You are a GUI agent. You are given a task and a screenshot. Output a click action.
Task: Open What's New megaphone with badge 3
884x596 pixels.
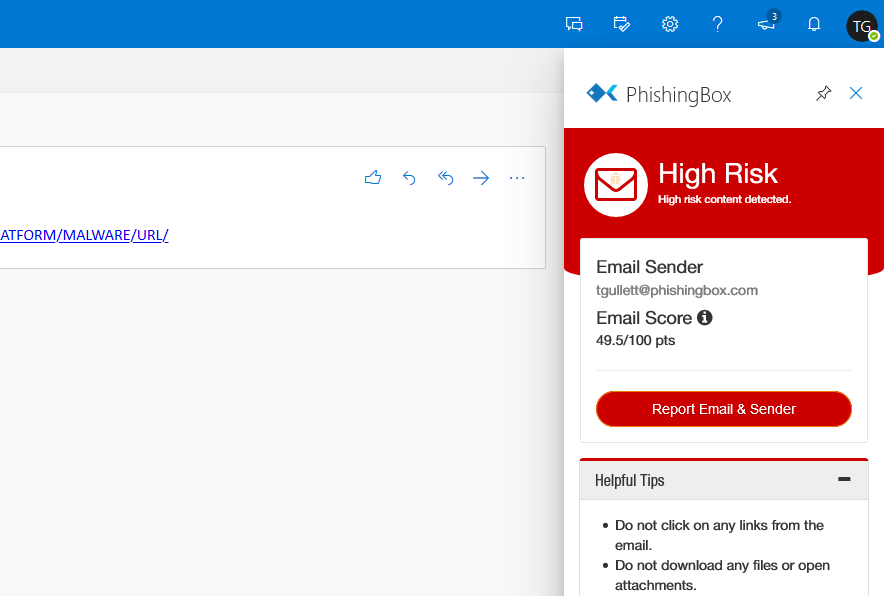pos(766,24)
